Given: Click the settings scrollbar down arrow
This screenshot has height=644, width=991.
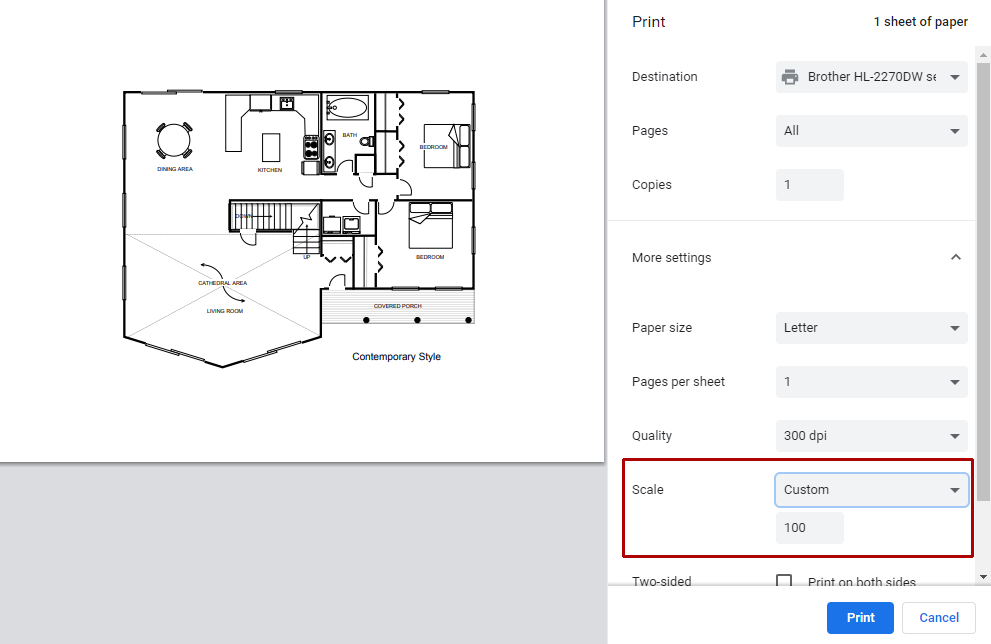Looking at the screenshot, I should pyautogui.click(x=984, y=577).
